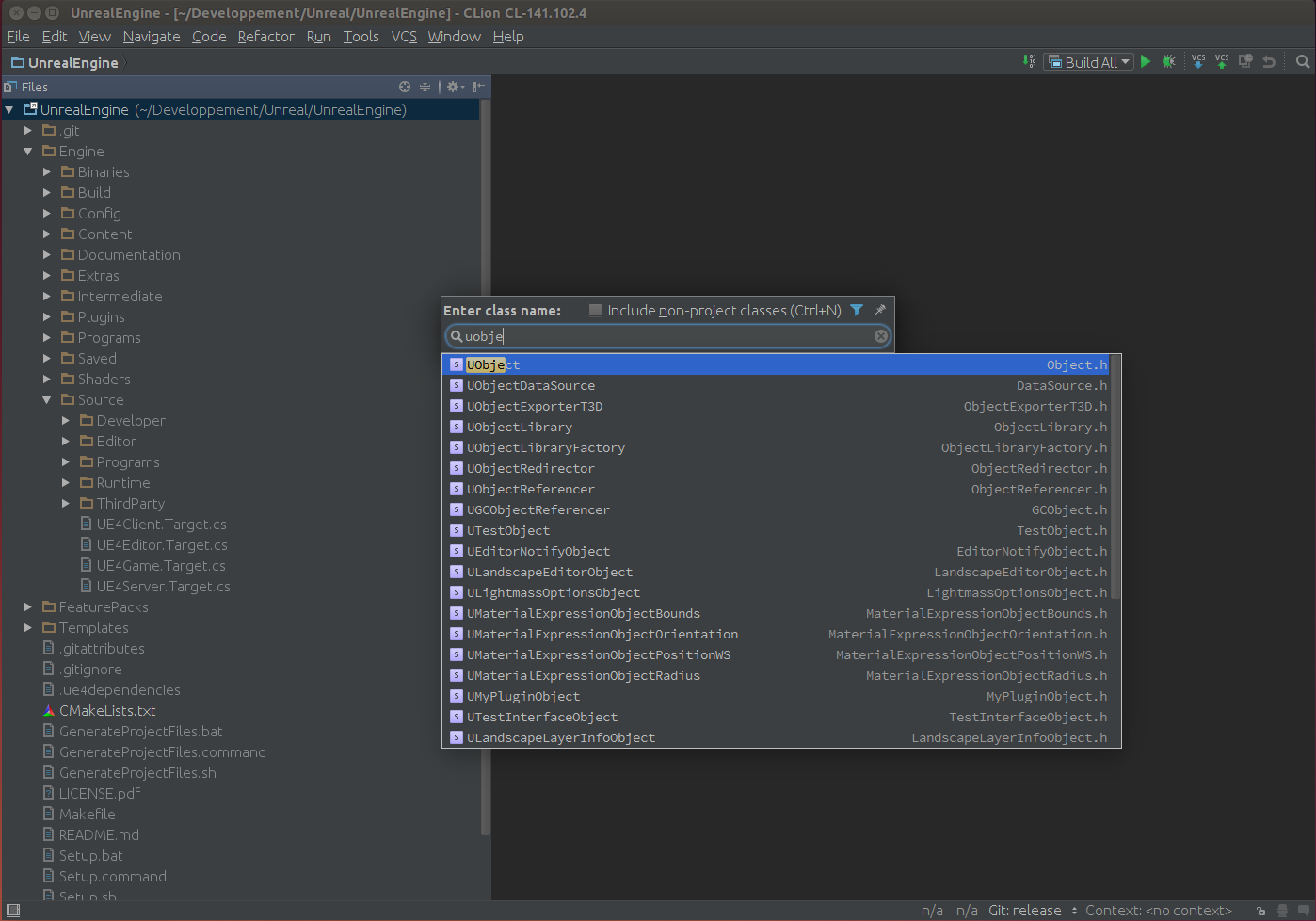Pin the class search popup
Image resolution: width=1316 pixels, height=921 pixels.
879,310
